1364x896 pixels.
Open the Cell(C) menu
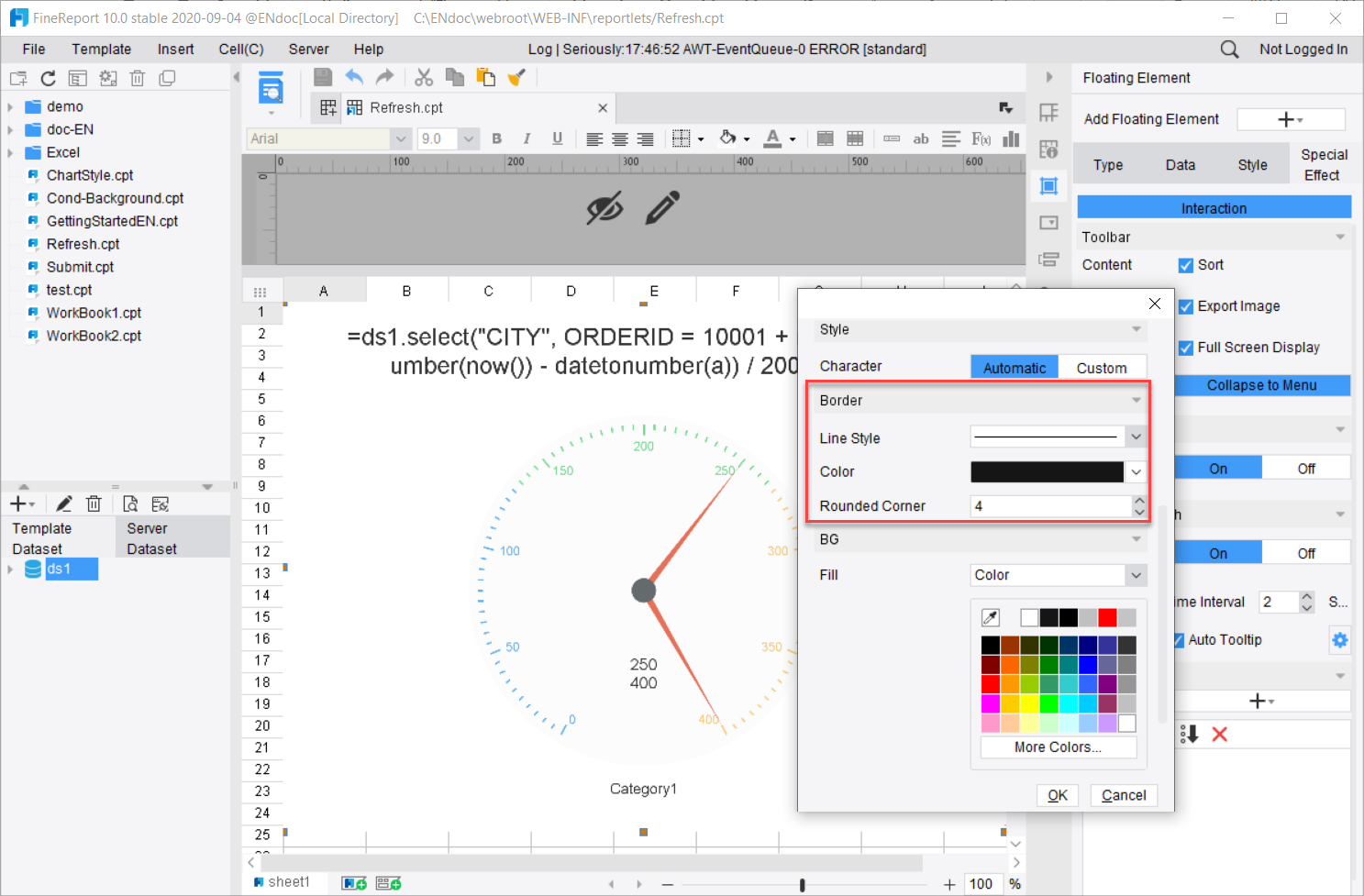[241, 50]
